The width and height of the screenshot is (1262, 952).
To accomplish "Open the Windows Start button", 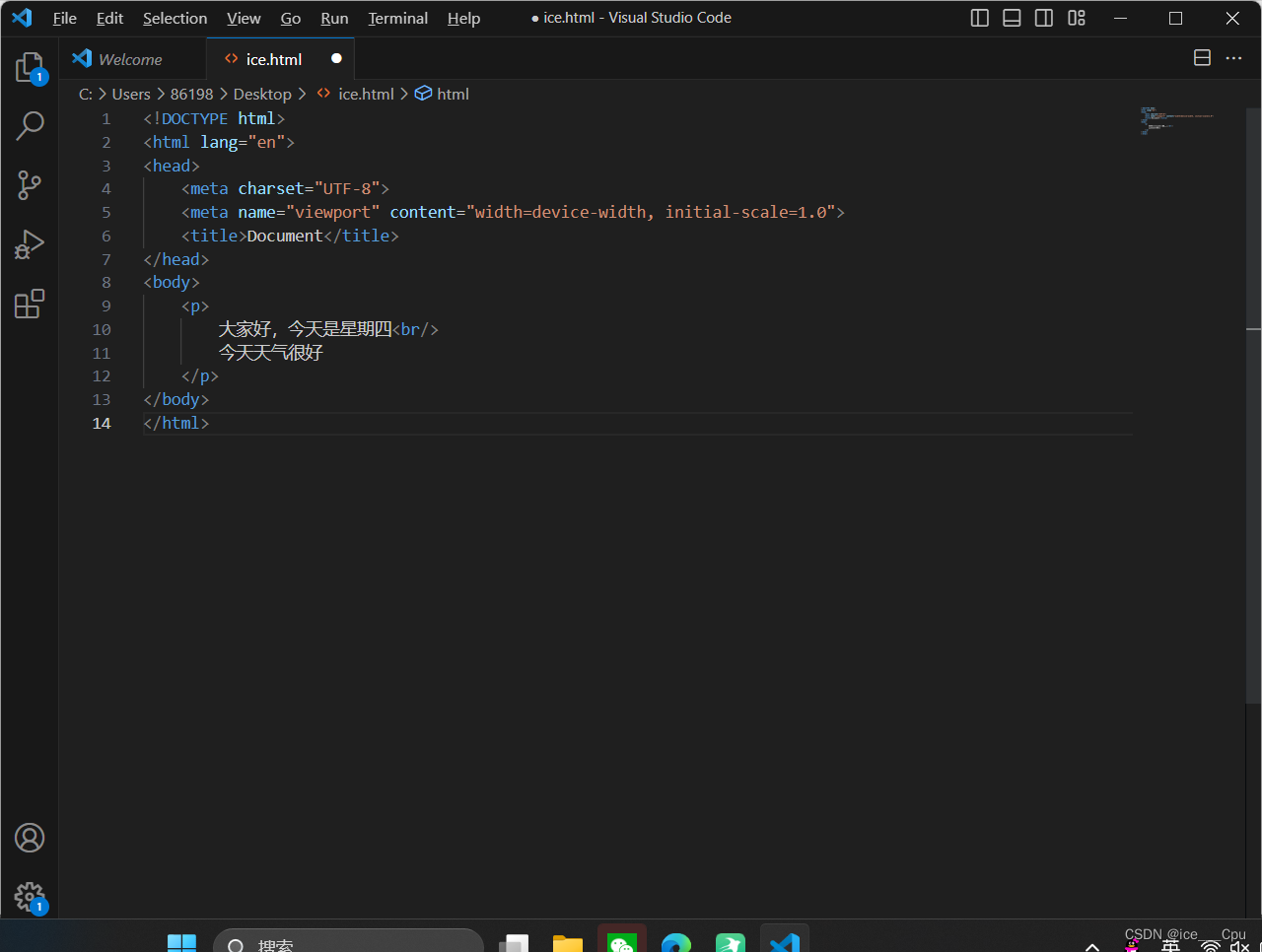I will click(x=181, y=943).
